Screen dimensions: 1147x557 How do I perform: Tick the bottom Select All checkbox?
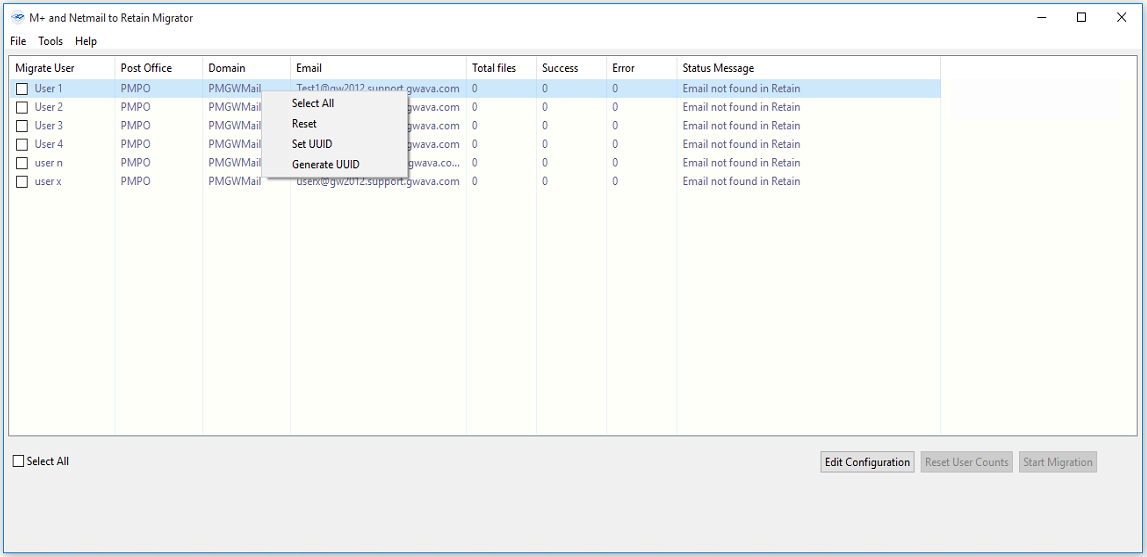(x=19, y=461)
